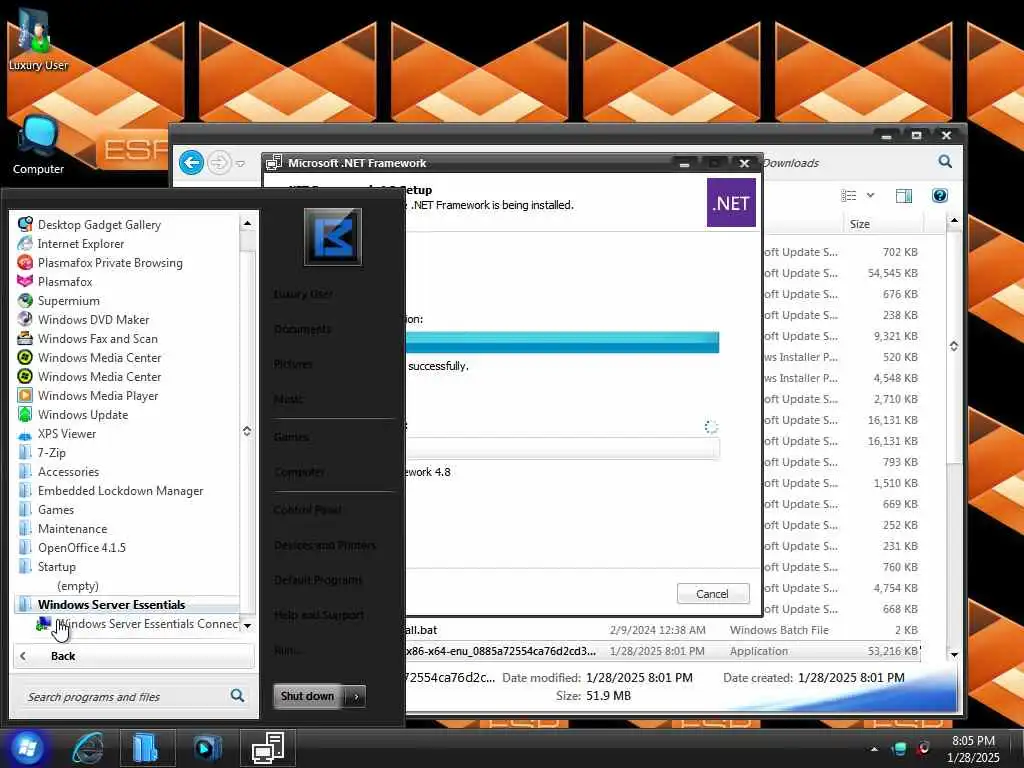Open Windows Server Essentials Connector entry
The height and width of the screenshot is (768, 1024).
click(137, 624)
